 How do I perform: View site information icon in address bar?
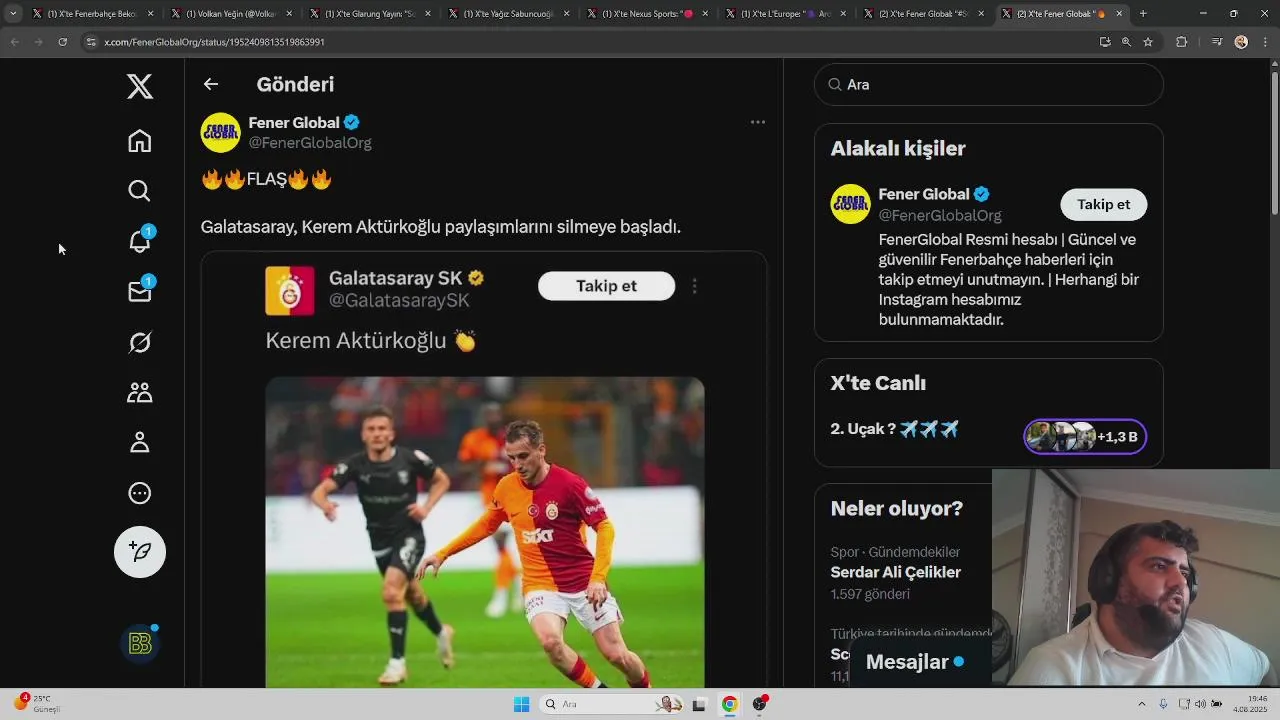pos(91,42)
